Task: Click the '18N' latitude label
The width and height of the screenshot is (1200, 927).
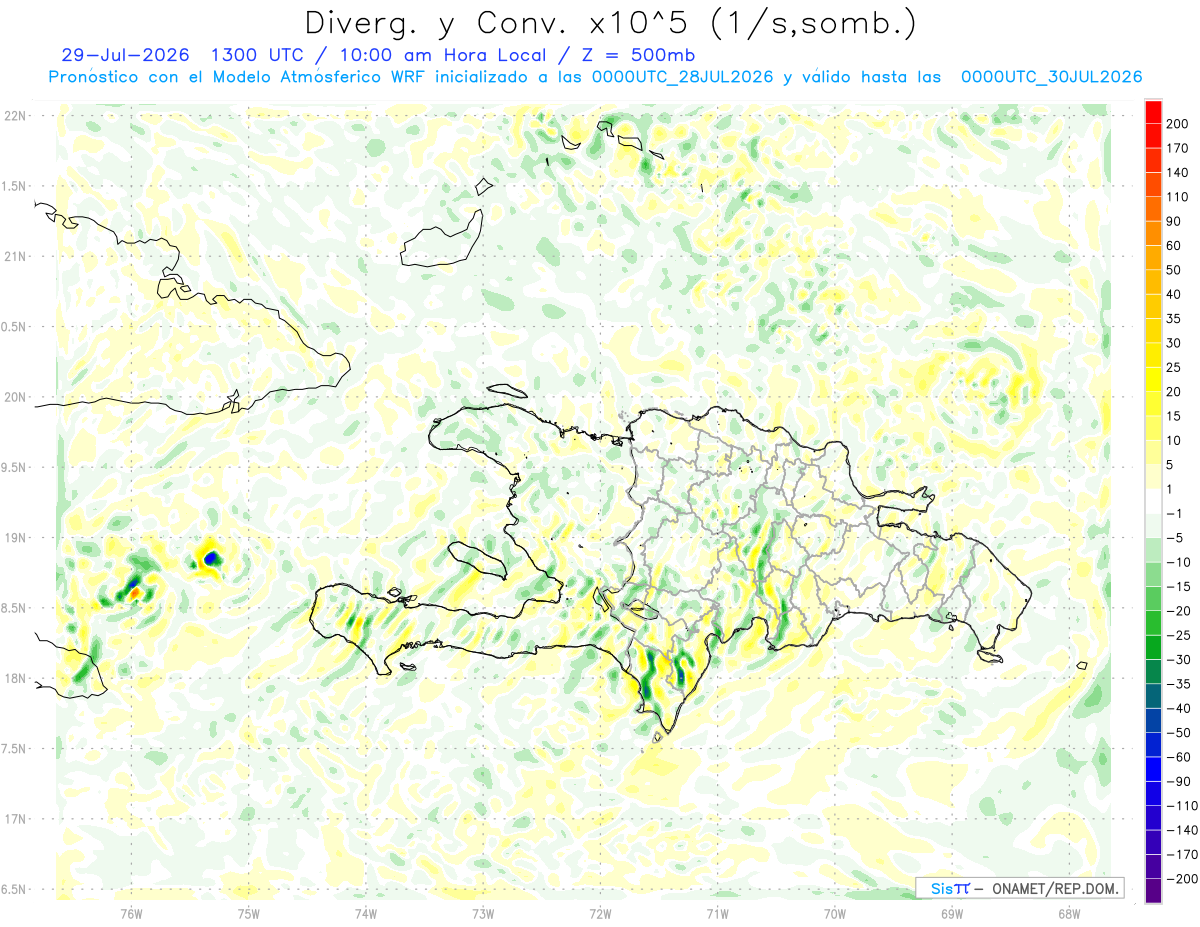Action: [15, 678]
